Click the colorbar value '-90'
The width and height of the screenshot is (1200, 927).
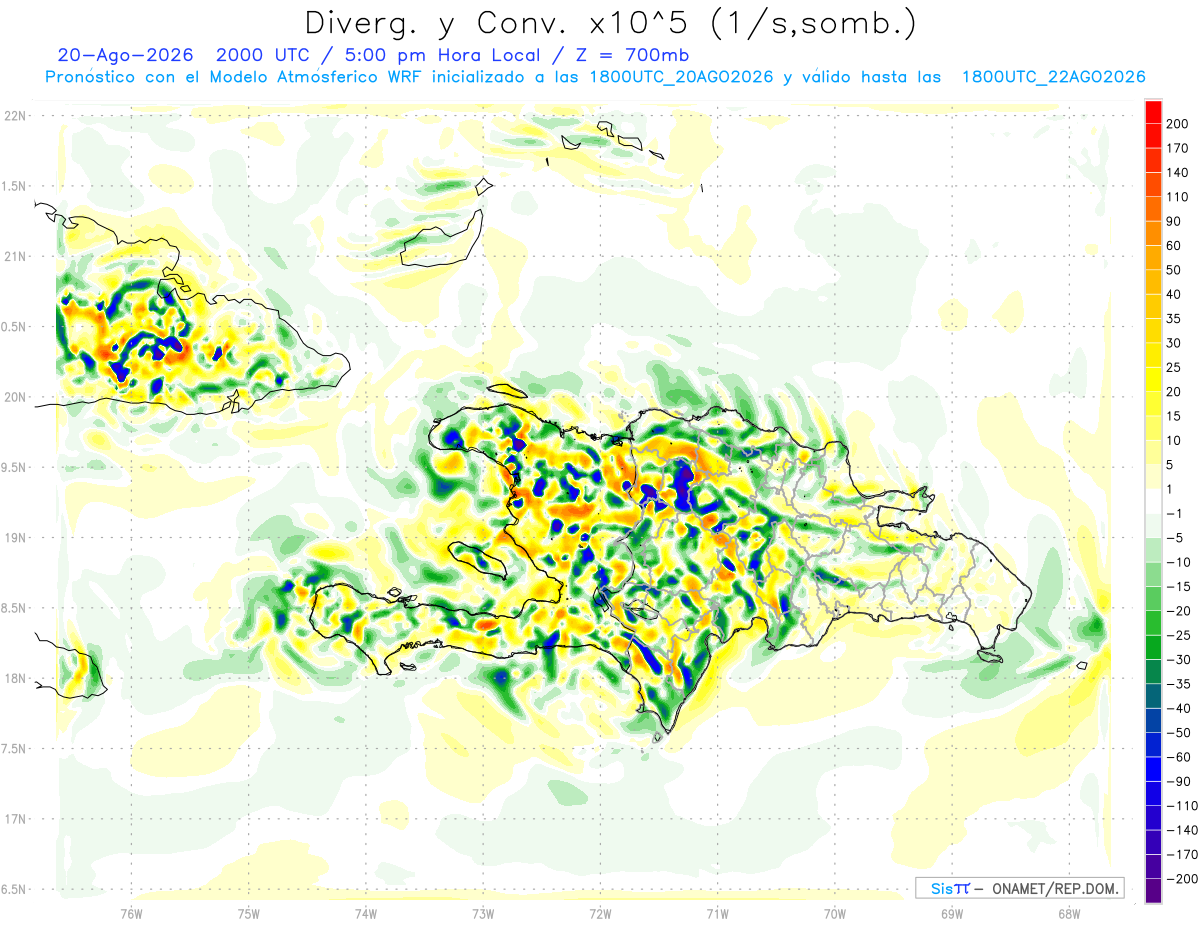1177,781
